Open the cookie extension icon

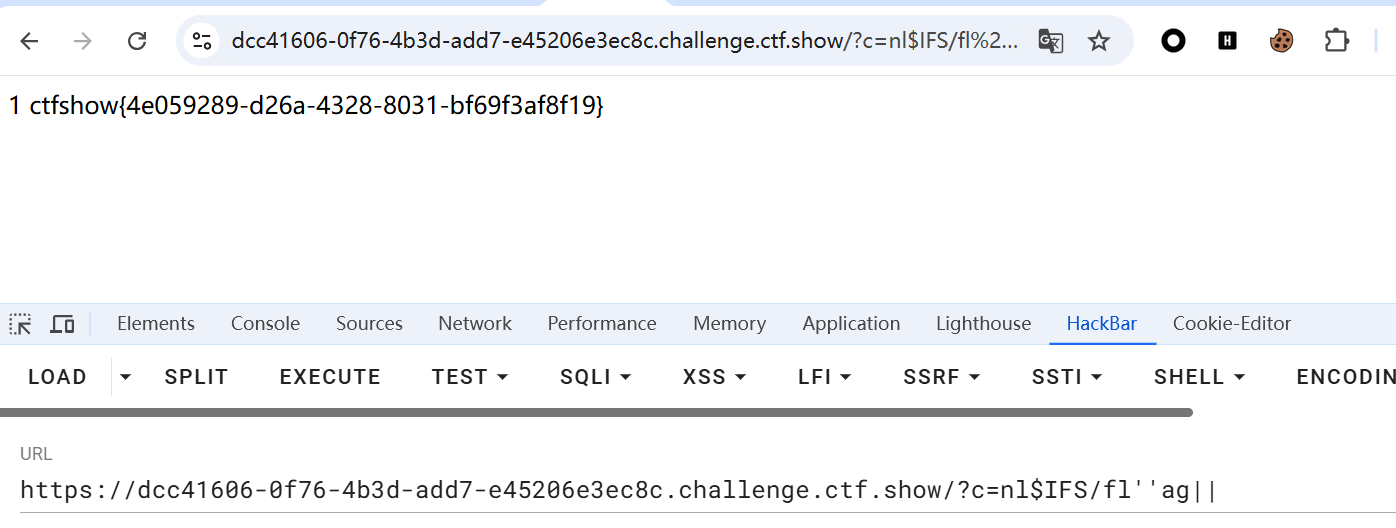tap(1282, 41)
